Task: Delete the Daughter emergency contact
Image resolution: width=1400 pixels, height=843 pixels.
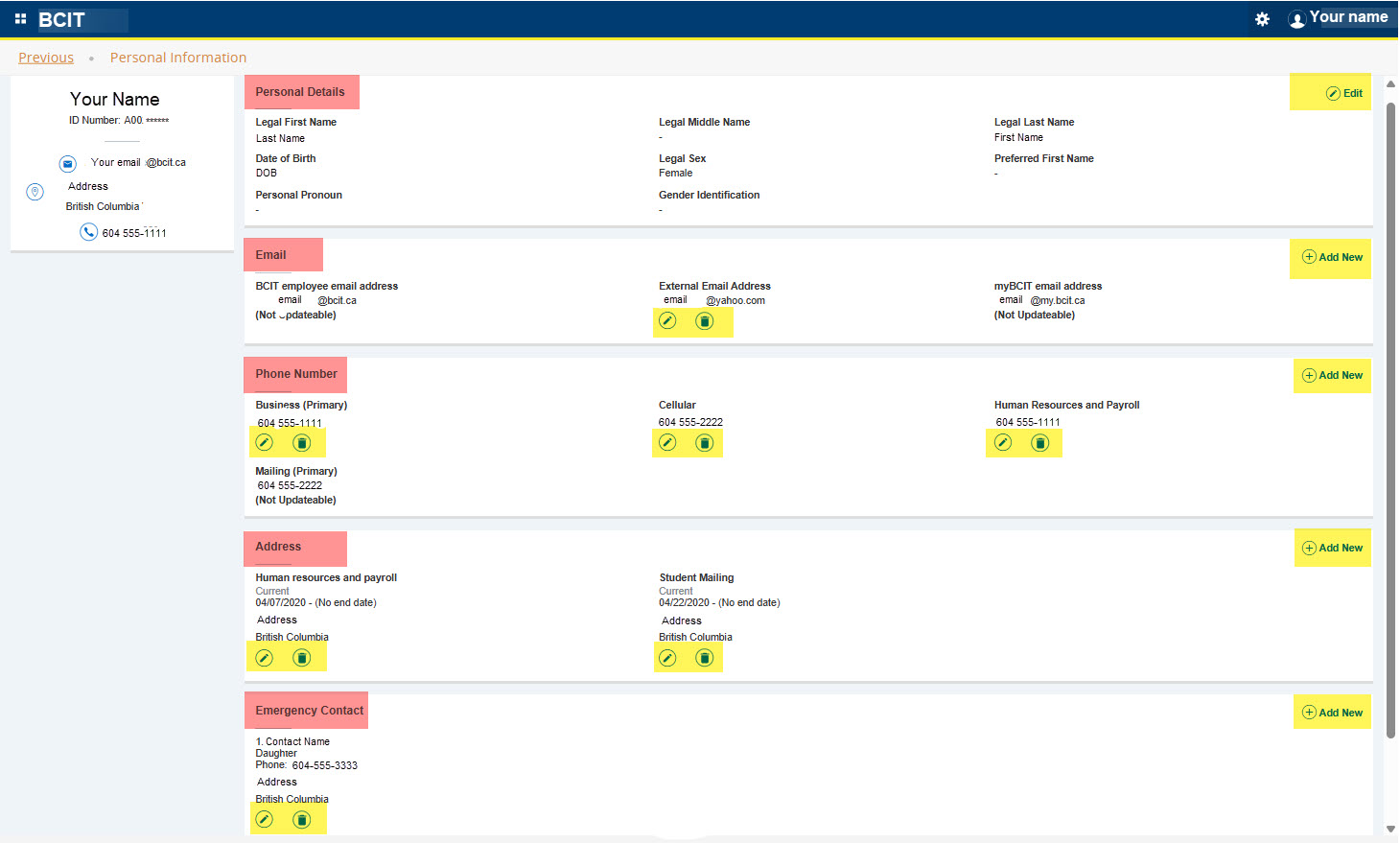Action: tap(302, 819)
